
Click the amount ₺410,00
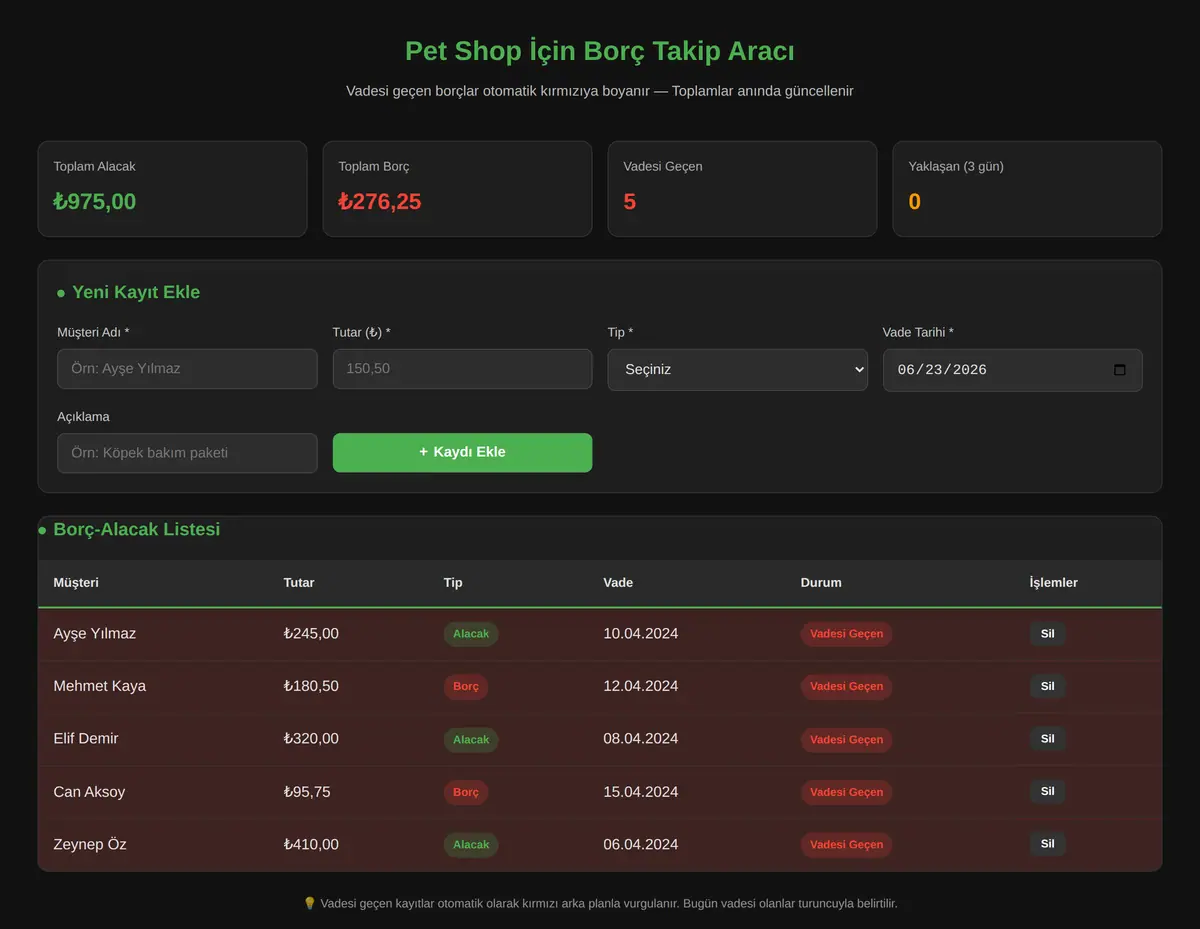[x=311, y=844]
